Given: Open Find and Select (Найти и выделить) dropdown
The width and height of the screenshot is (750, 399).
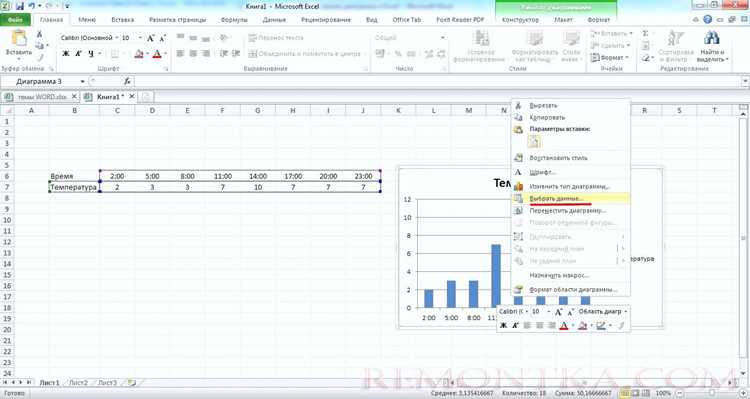Looking at the screenshot, I should click(712, 46).
